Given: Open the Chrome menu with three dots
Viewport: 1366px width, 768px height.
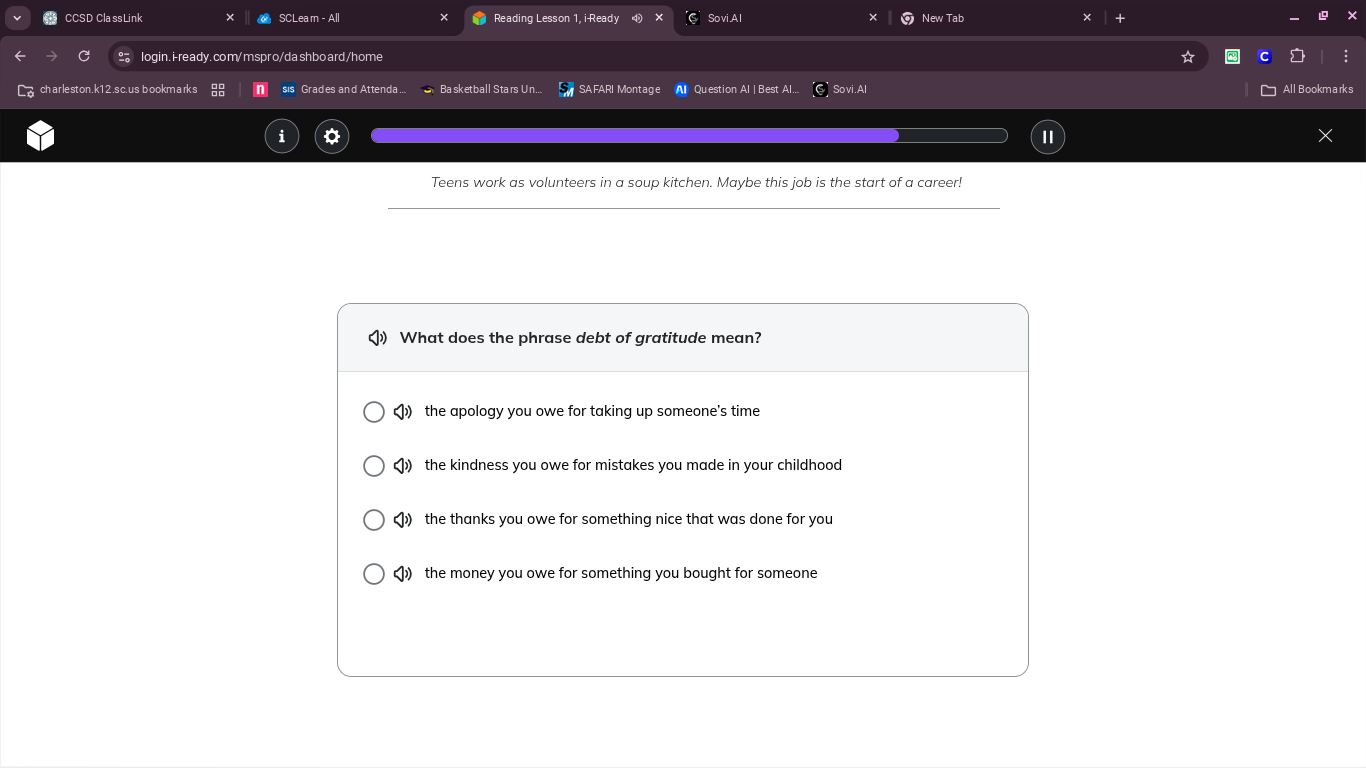Looking at the screenshot, I should pyautogui.click(x=1346, y=57).
